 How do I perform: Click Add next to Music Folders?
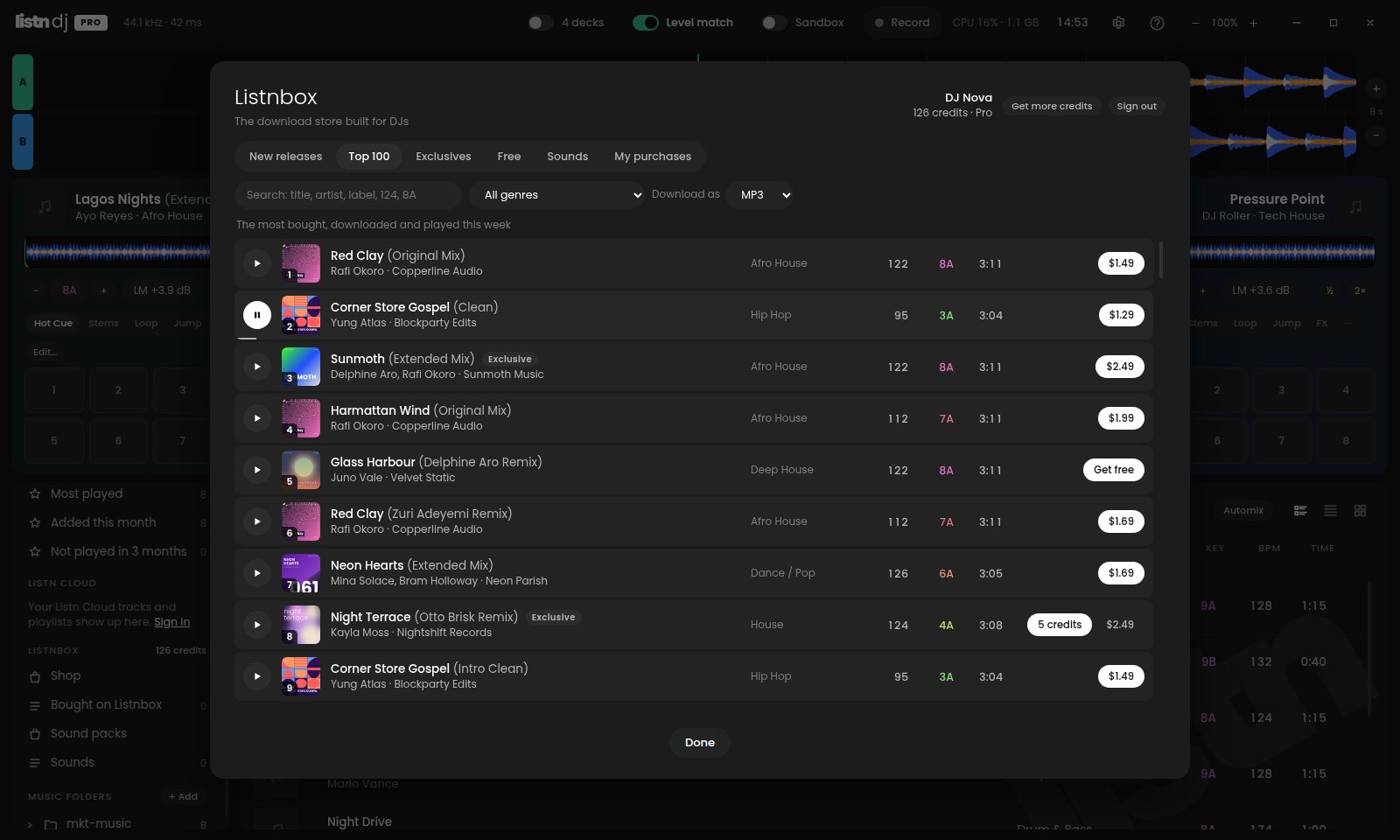click(x=184, y=797)
